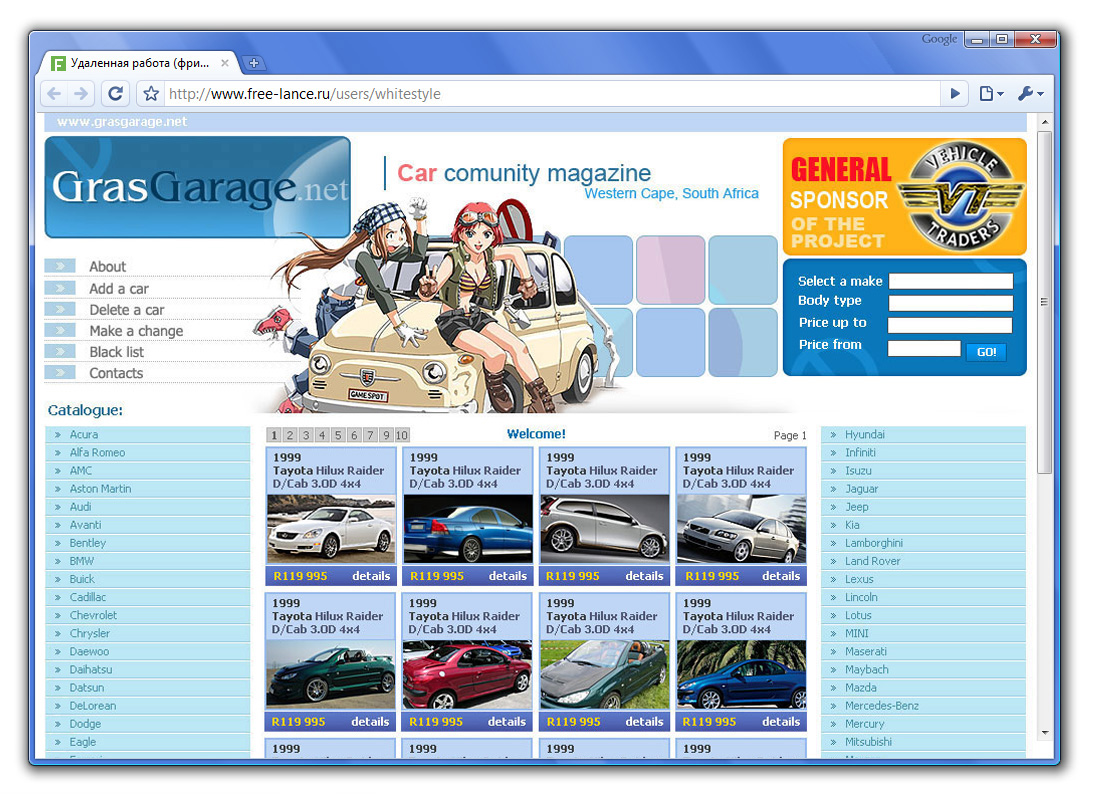
Task: Open the Jaguar catalogue link
Action: [x=862, y=489]
